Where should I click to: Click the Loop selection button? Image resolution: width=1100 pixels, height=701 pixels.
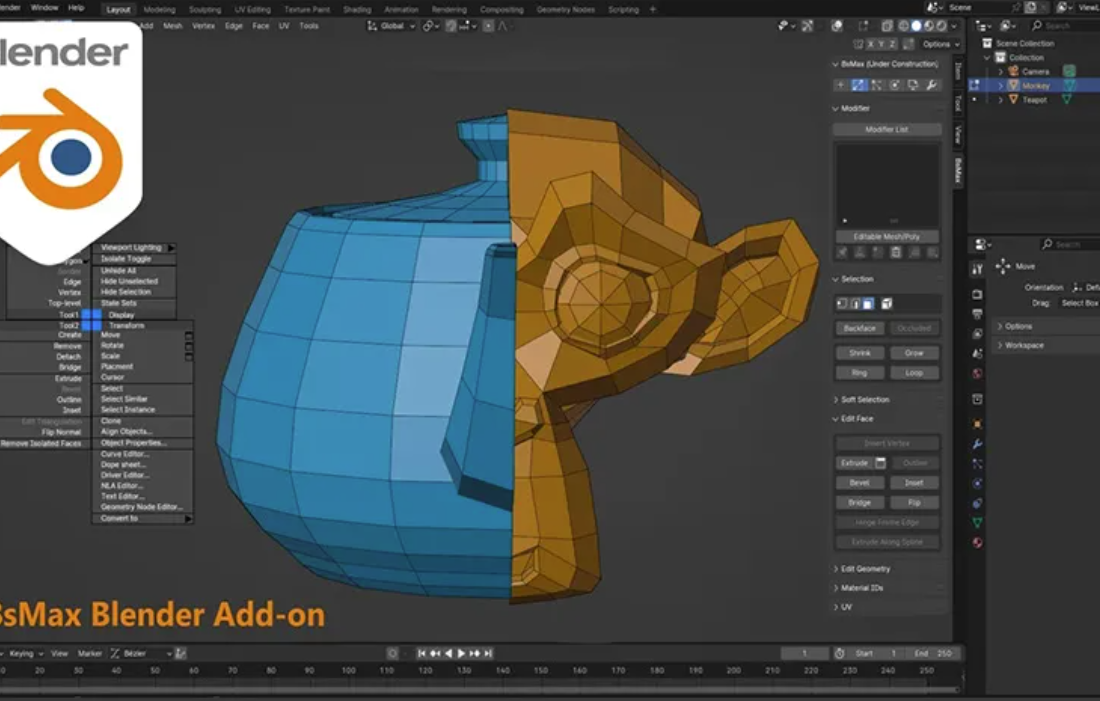point(914,373)
